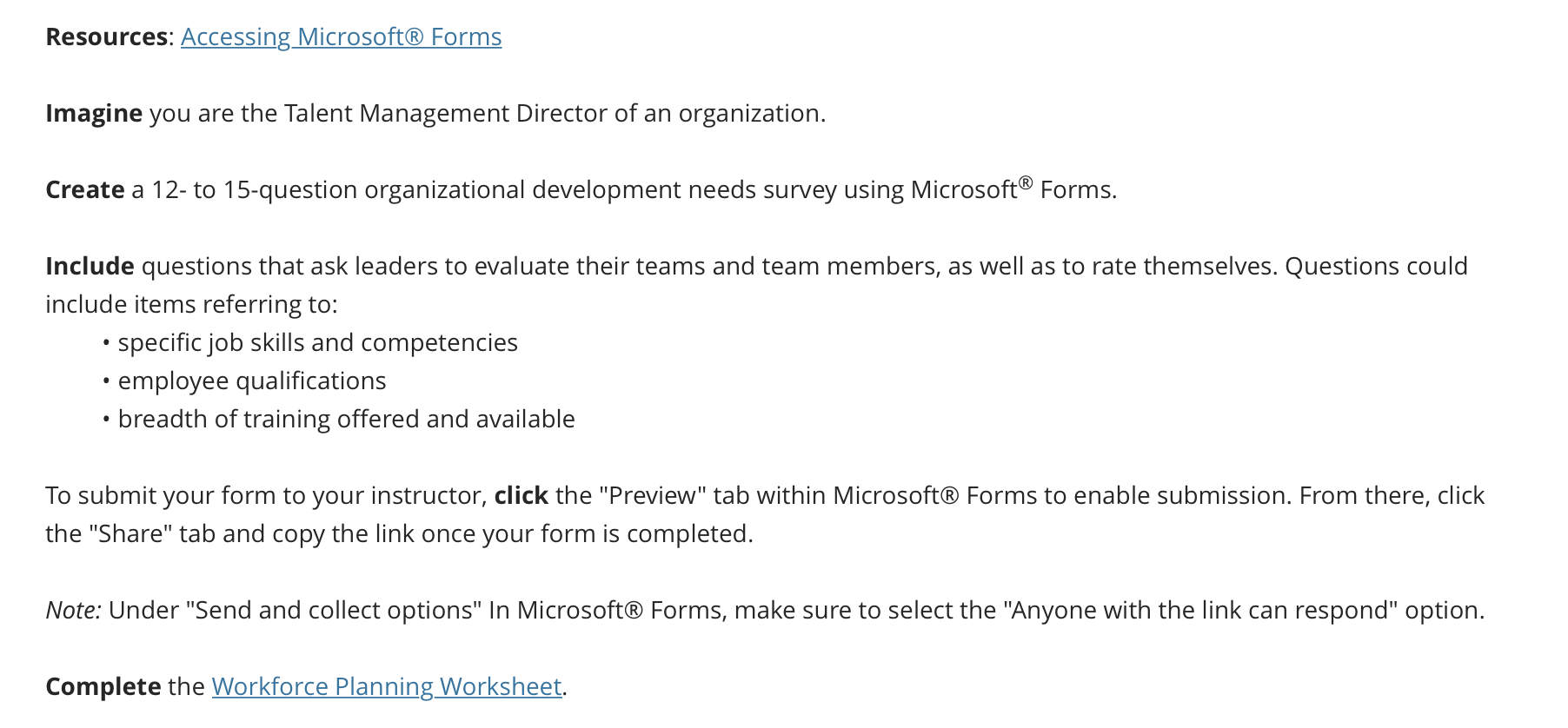The height and width of the screenshot is (728, 1568).
Task: Click the bold word Create
Action: point(85,190)
